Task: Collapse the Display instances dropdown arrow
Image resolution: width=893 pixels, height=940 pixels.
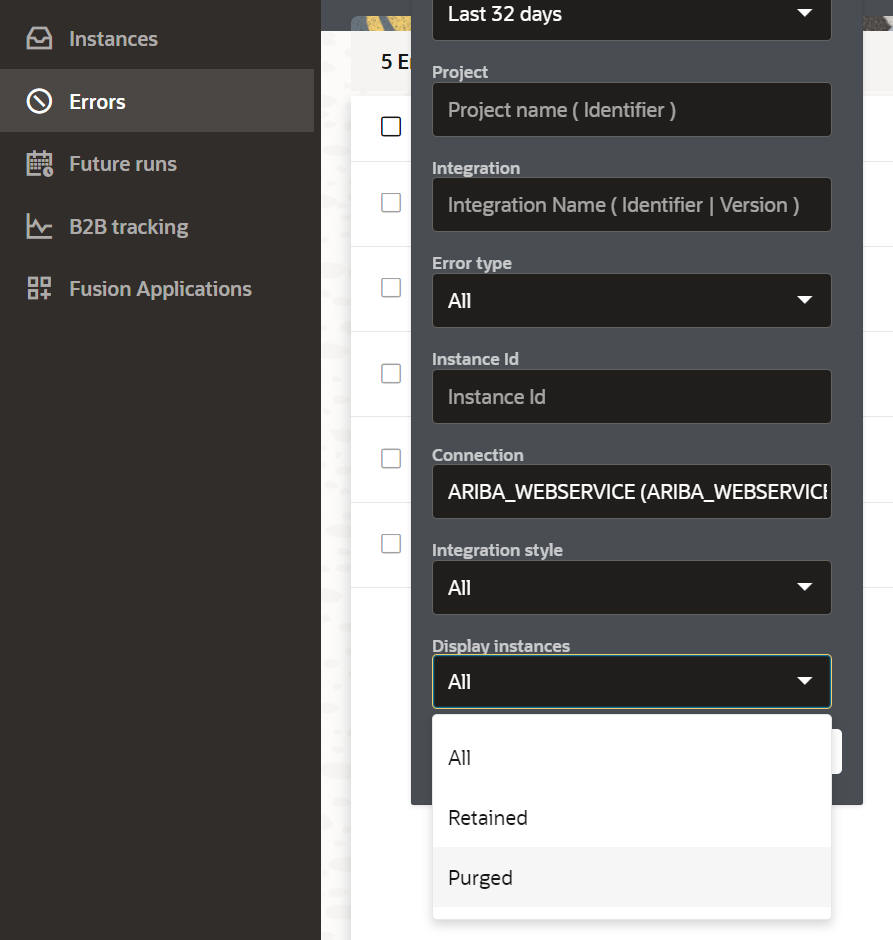Action: [x=804, y=681]
